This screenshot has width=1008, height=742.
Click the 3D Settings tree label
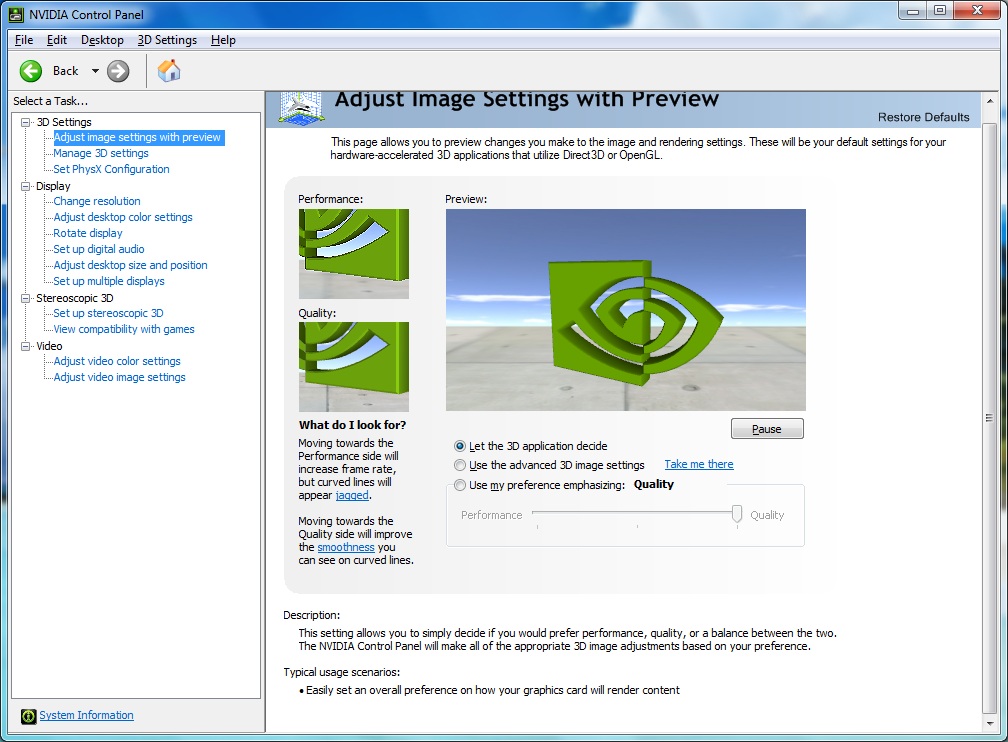[x=64, y=122]
